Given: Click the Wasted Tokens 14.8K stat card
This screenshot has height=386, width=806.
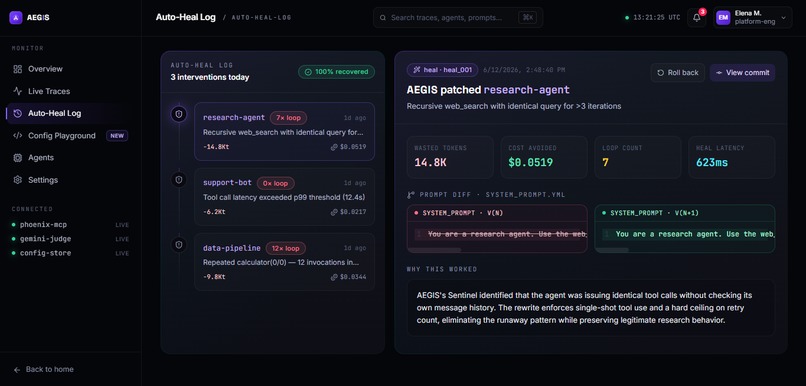Looking at the screenshot, I should point(450,157).
